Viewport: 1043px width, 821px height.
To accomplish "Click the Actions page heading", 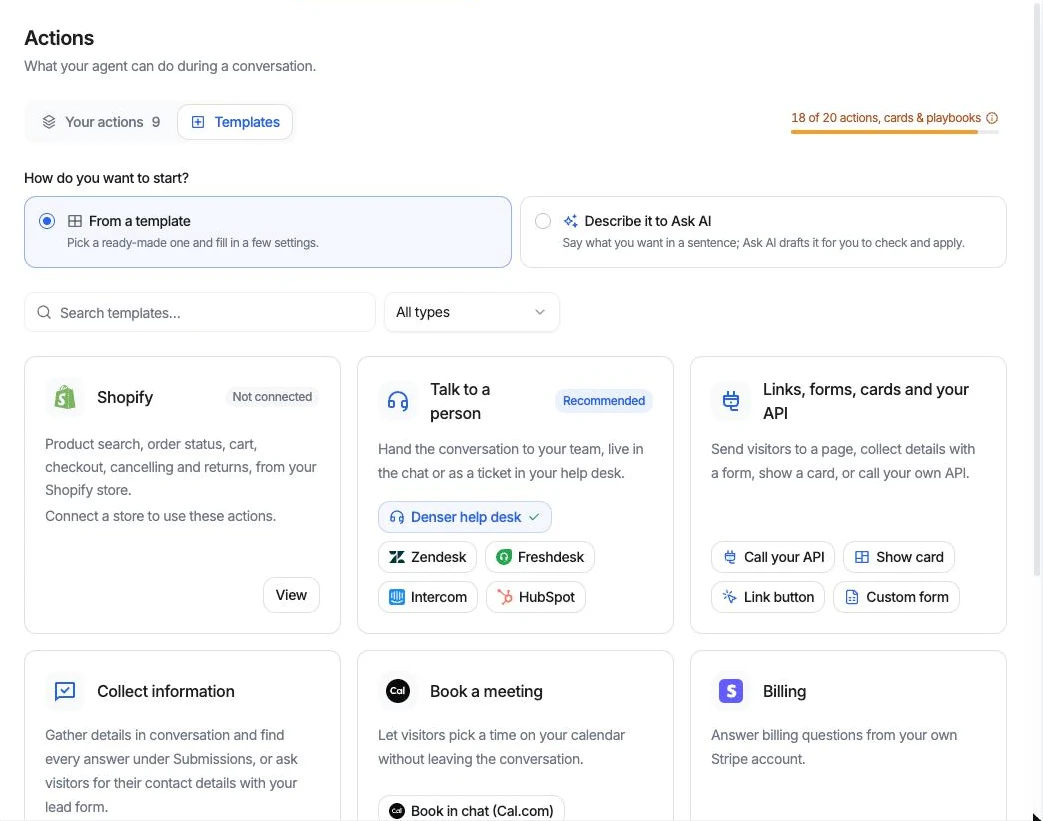I will tap(59, 38).
